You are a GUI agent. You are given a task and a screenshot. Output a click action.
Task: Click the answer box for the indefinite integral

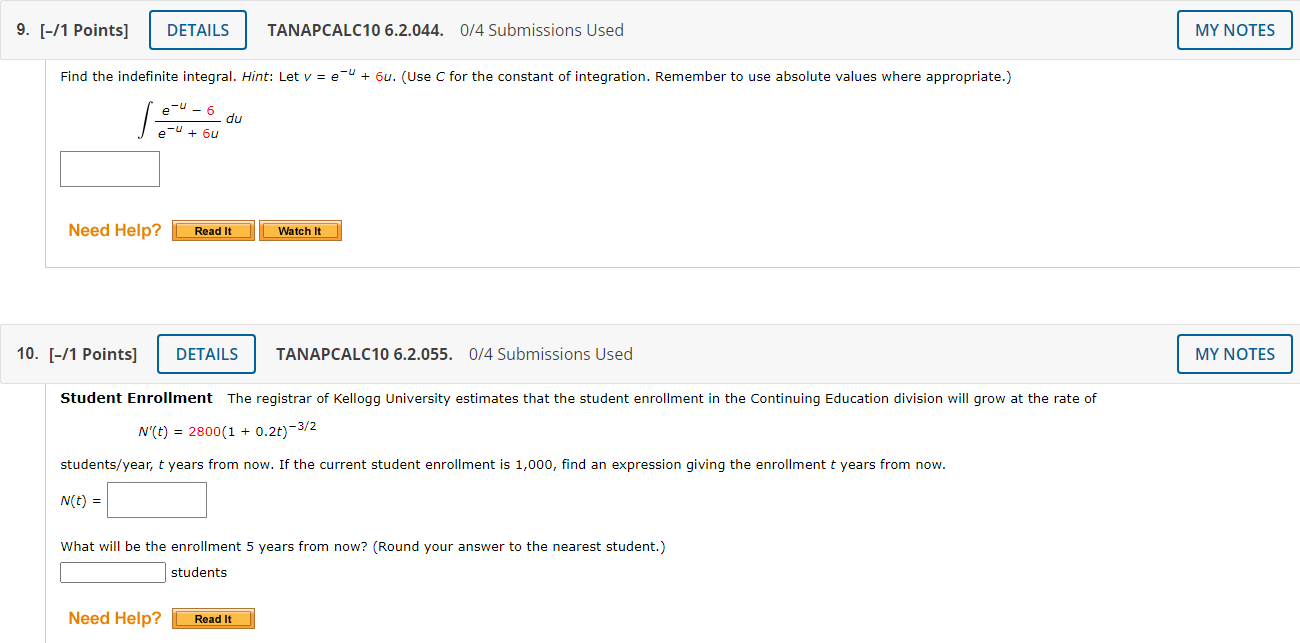[x=109, y=168]
